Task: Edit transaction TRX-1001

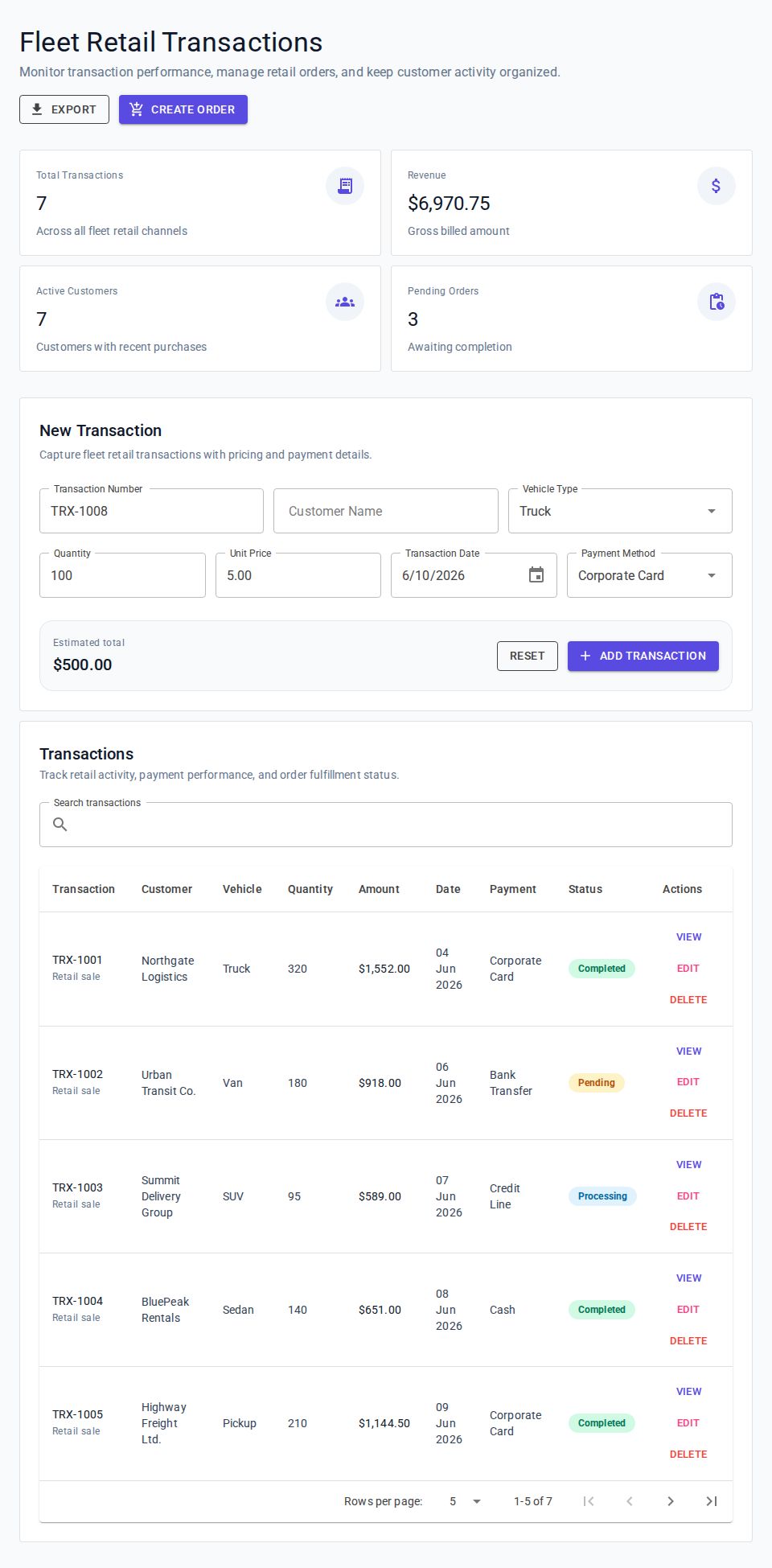Action: 688,969
